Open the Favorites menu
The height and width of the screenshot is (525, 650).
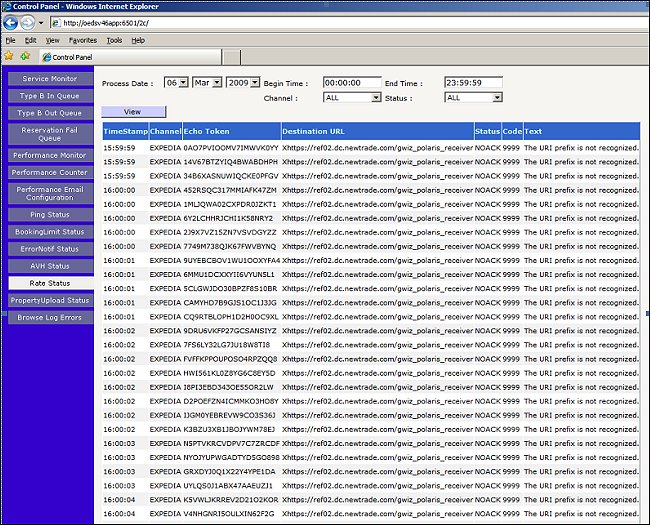[x=83, y=40]
